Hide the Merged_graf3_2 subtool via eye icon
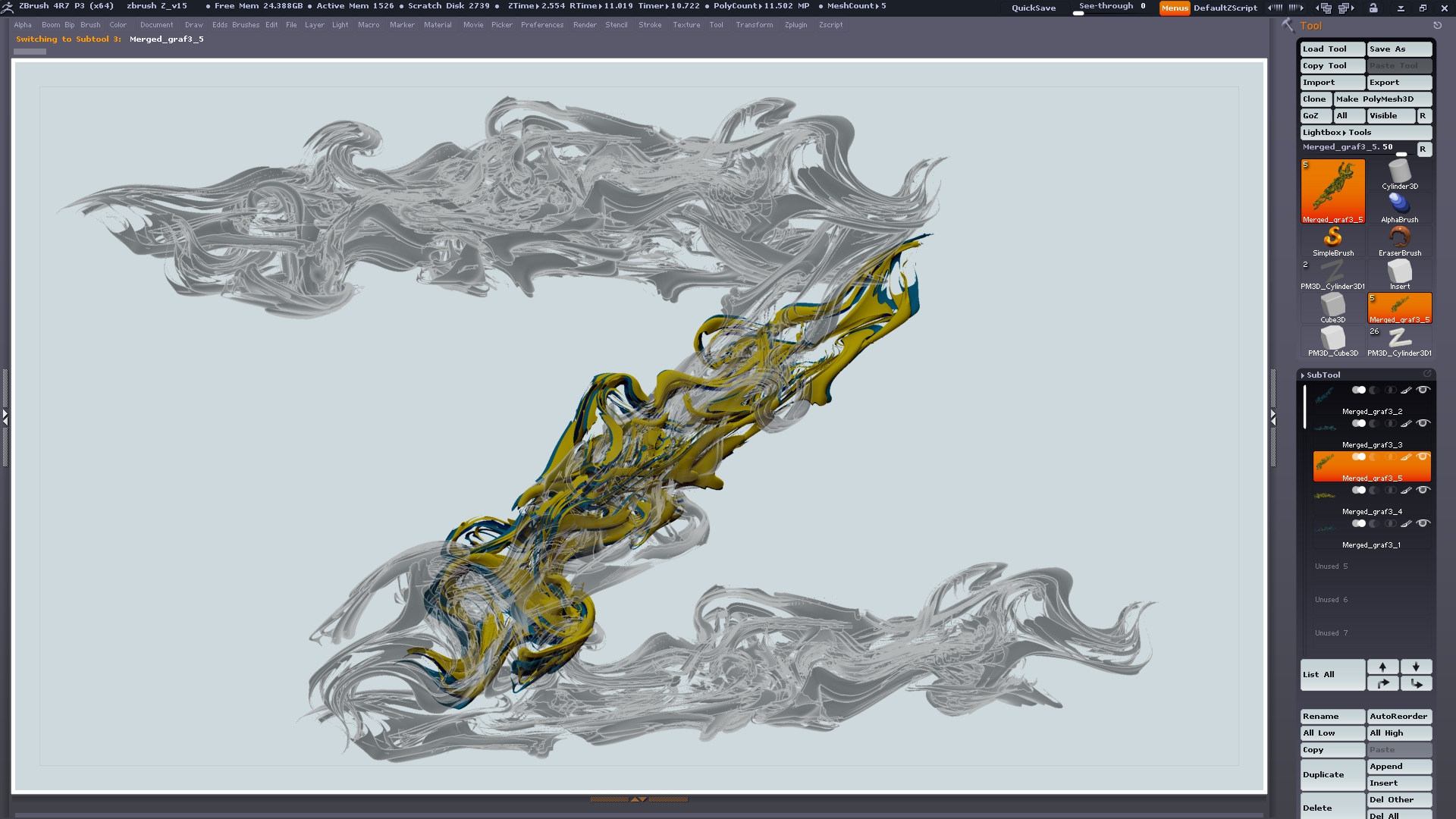The image size is (1456, 819). (x=1423, y=390)
